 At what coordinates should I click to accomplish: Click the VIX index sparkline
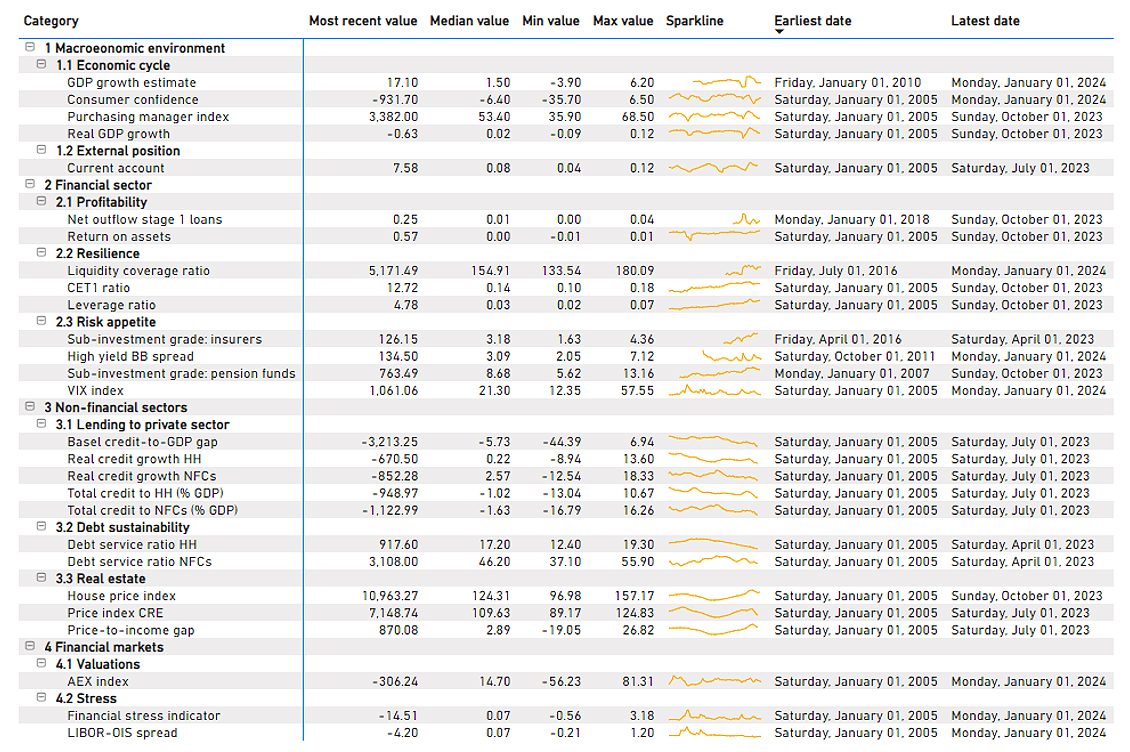click(714, 391)
